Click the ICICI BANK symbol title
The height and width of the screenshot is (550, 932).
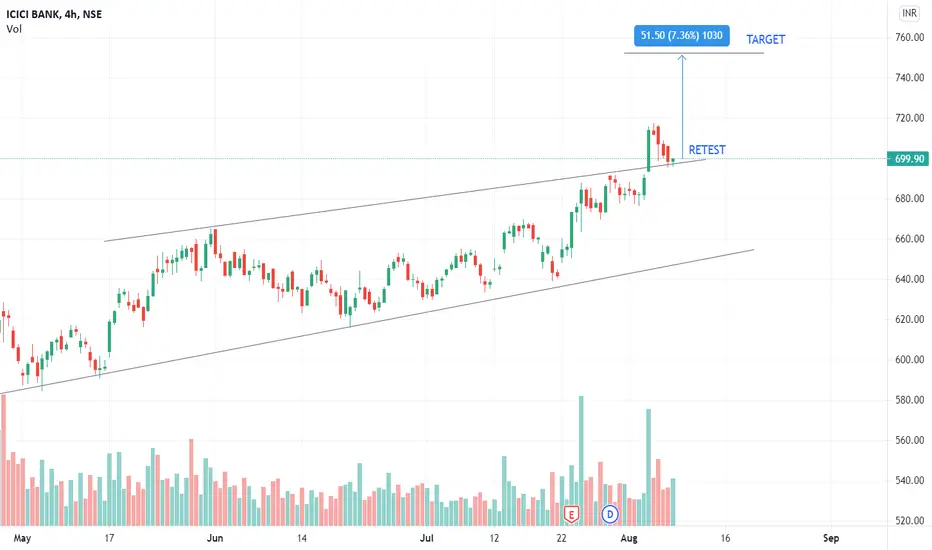point(54,14)
